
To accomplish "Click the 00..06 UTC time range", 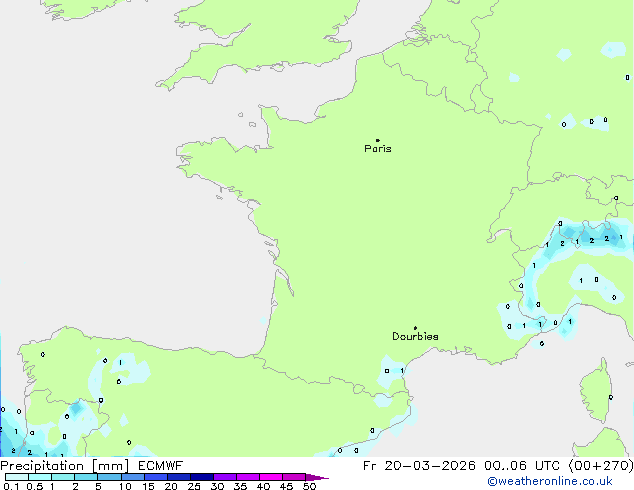I will pyautogui.click(x=522, y=466).
